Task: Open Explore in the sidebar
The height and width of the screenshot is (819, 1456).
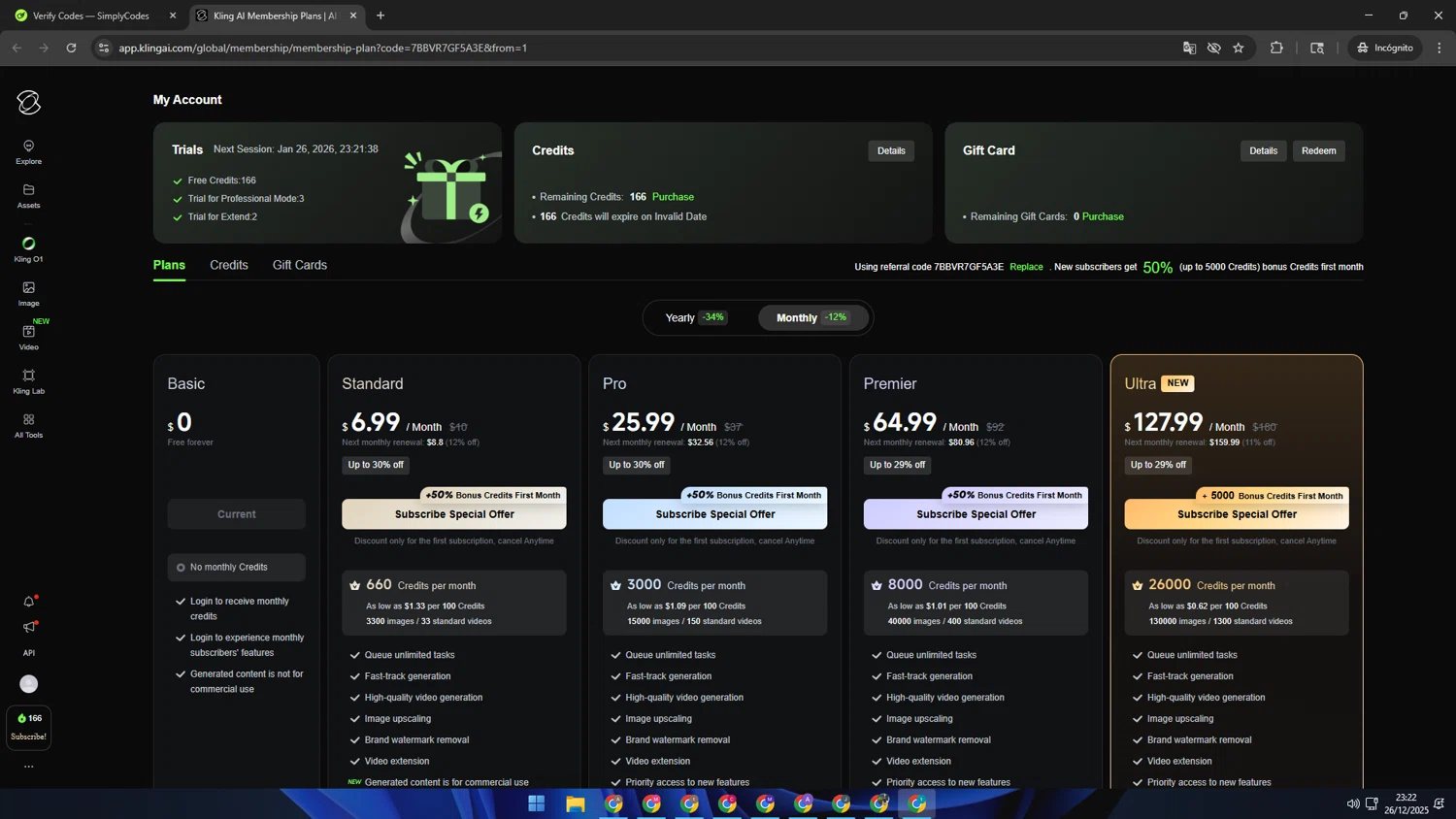Action: coord(28,152)
